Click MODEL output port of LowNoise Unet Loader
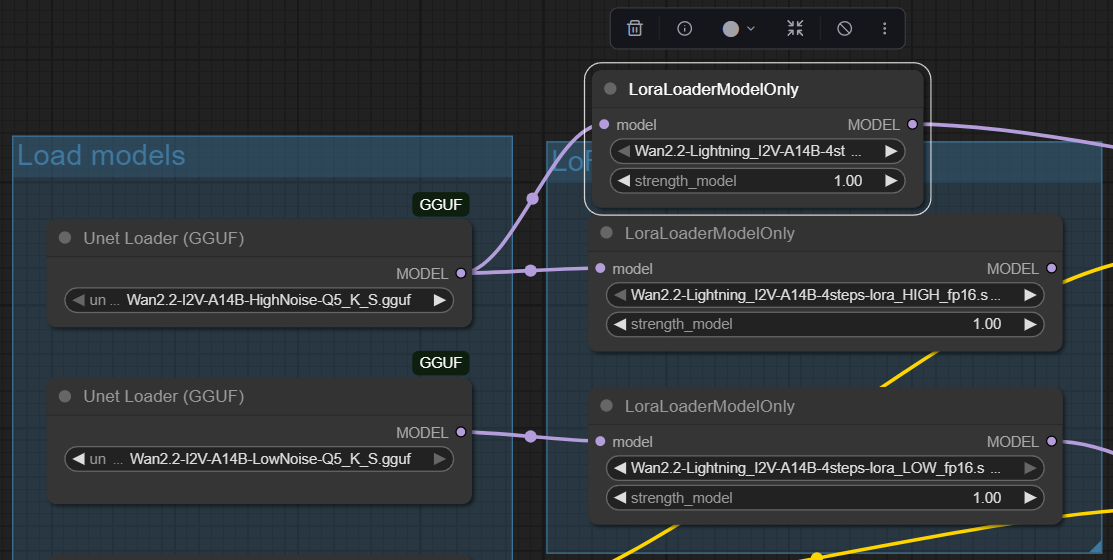Viewport: 1113px width, 560px height. 461,432
